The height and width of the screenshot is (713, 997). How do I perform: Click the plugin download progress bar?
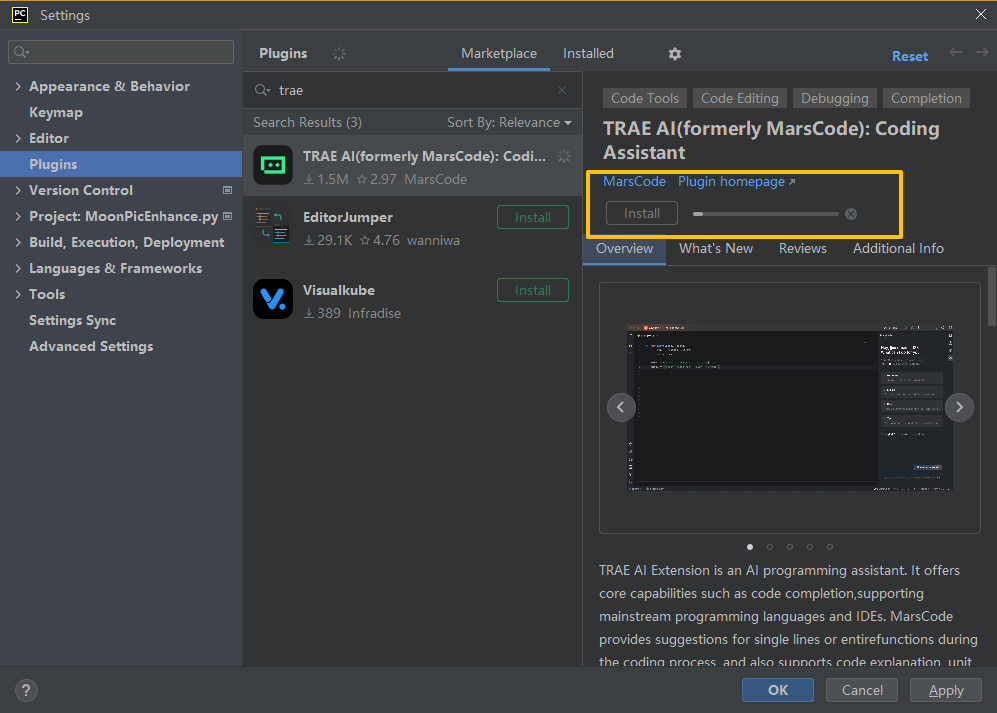point(766,214)
